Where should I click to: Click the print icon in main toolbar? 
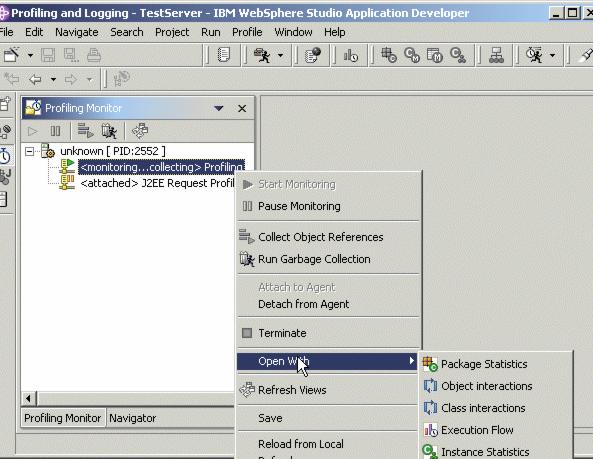tap(94, 55)
